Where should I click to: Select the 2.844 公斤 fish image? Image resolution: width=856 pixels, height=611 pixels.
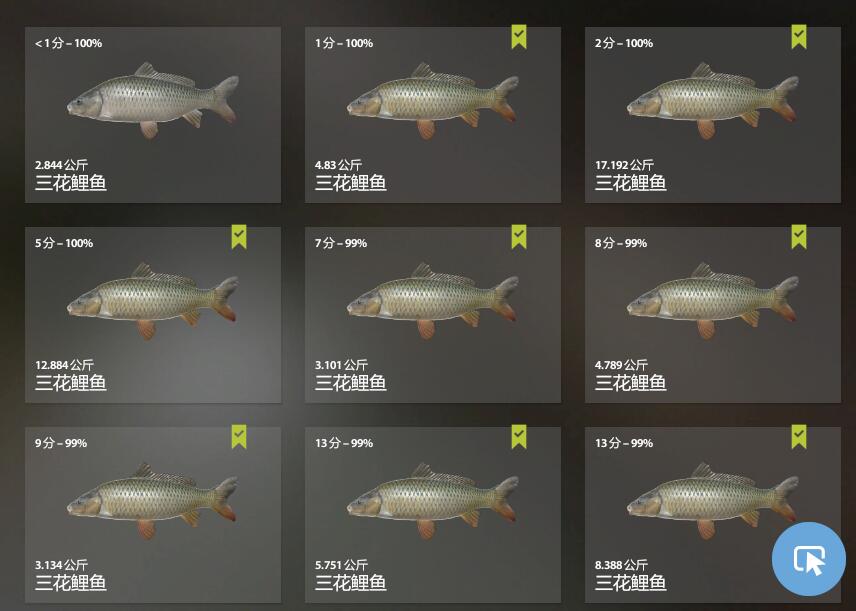pos(153,100)
